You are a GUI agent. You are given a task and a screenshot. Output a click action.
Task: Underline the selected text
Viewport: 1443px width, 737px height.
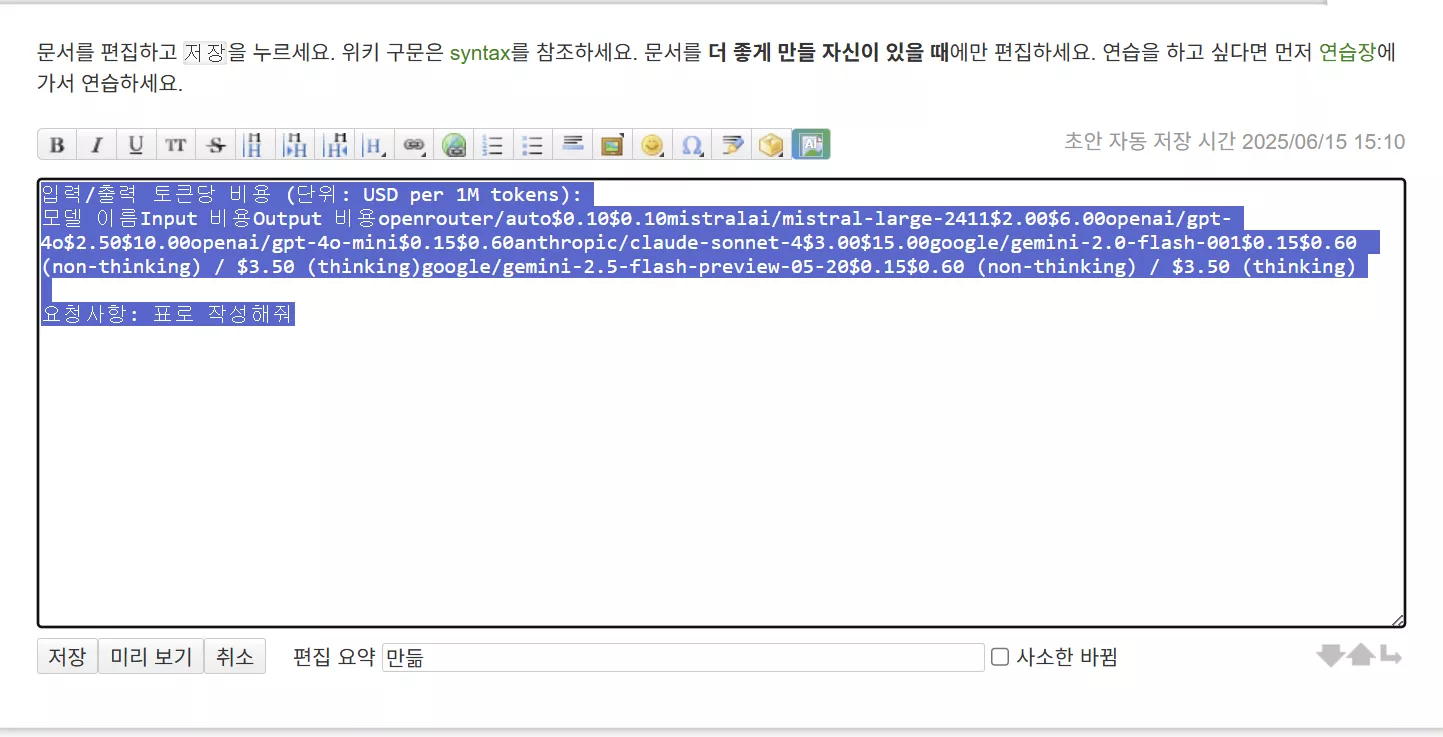pyautogui.click(x=136, y=145)
